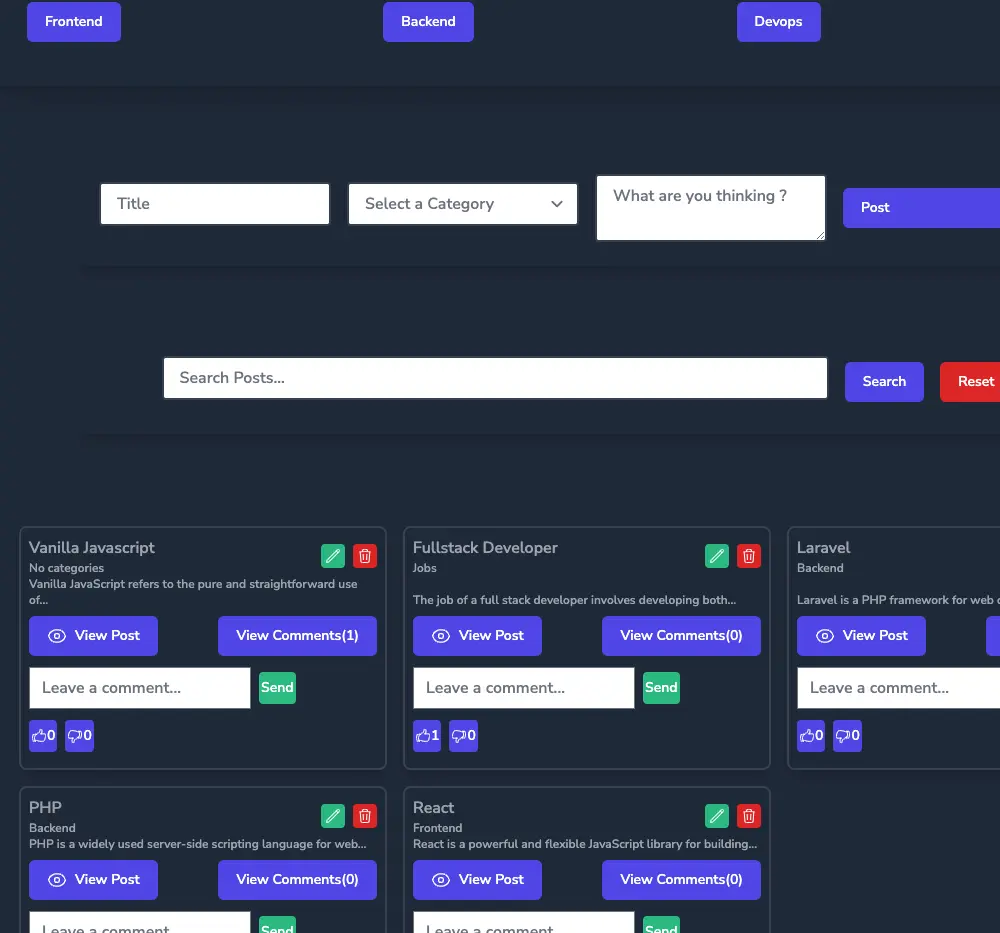1000x933 pixels.
Task: Like the Laravel post
Action: click(811, 736)
